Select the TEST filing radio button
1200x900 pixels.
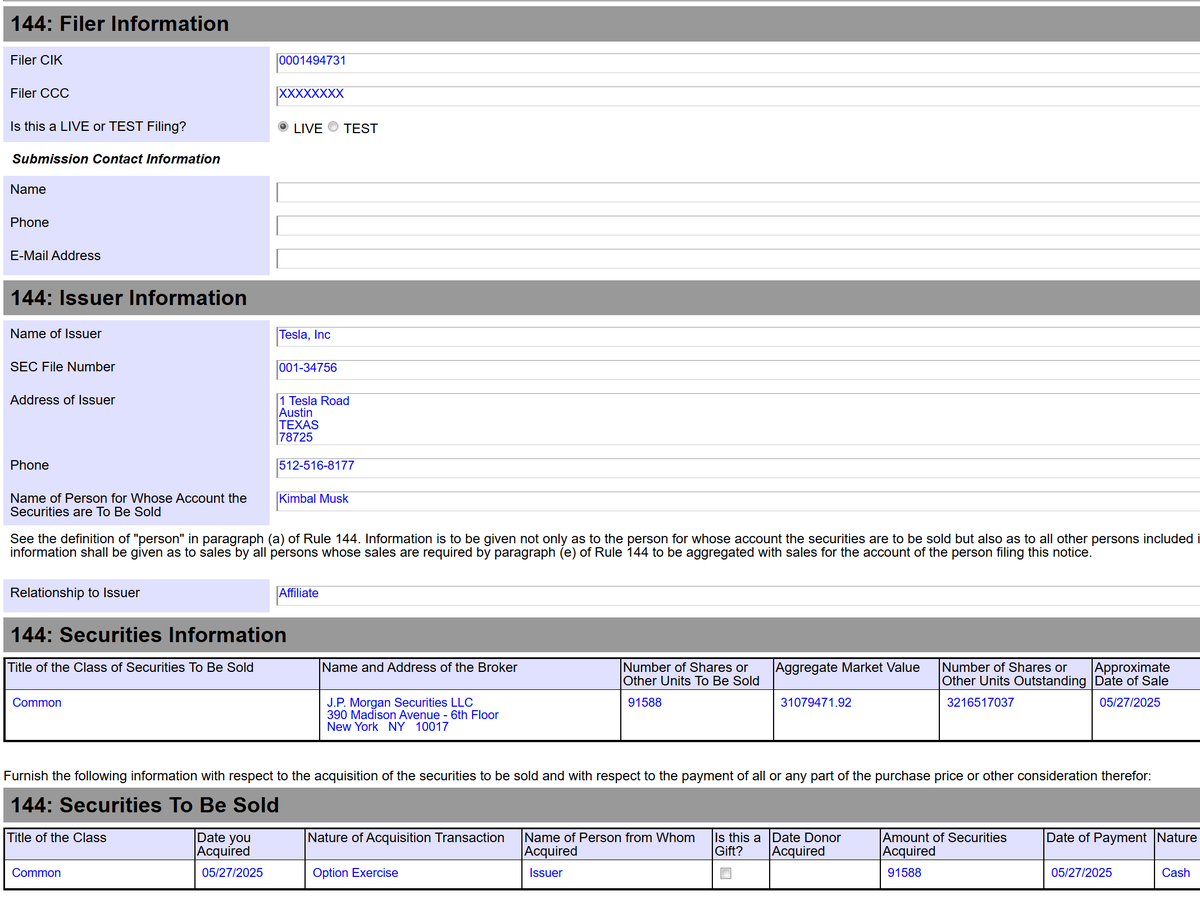[333, 128]
